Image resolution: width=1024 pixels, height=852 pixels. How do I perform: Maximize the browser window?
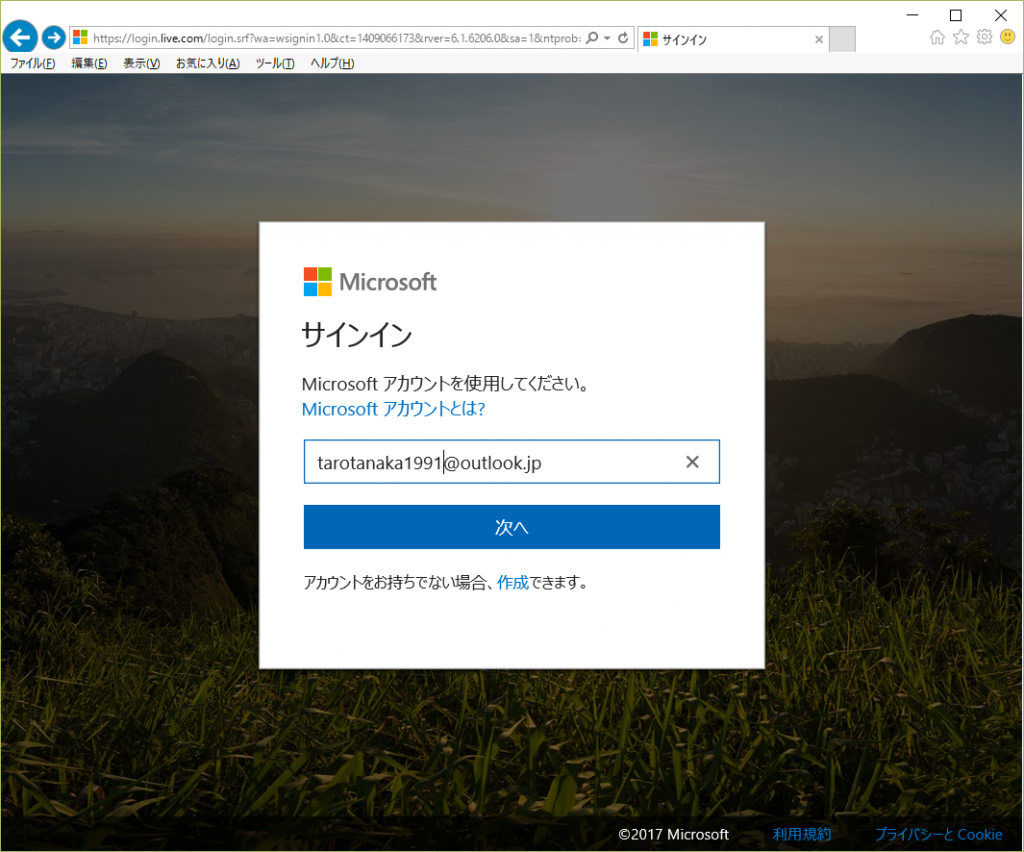(955, 14)
